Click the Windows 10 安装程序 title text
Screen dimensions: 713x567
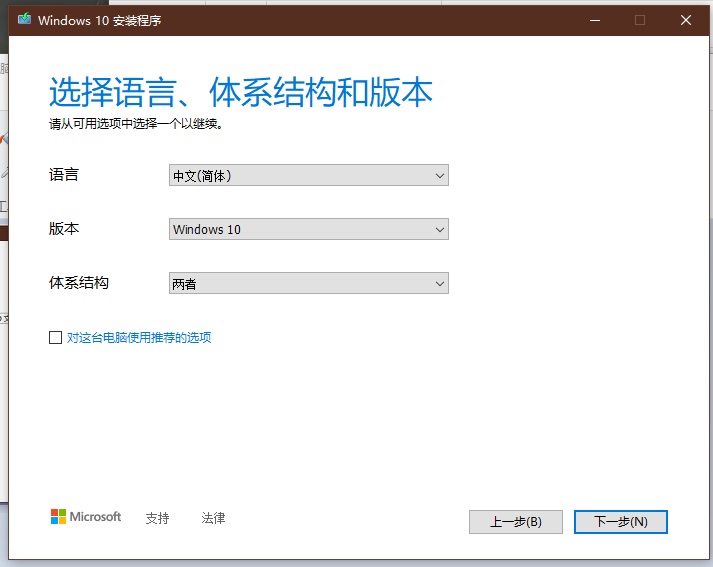click(100, 20)
